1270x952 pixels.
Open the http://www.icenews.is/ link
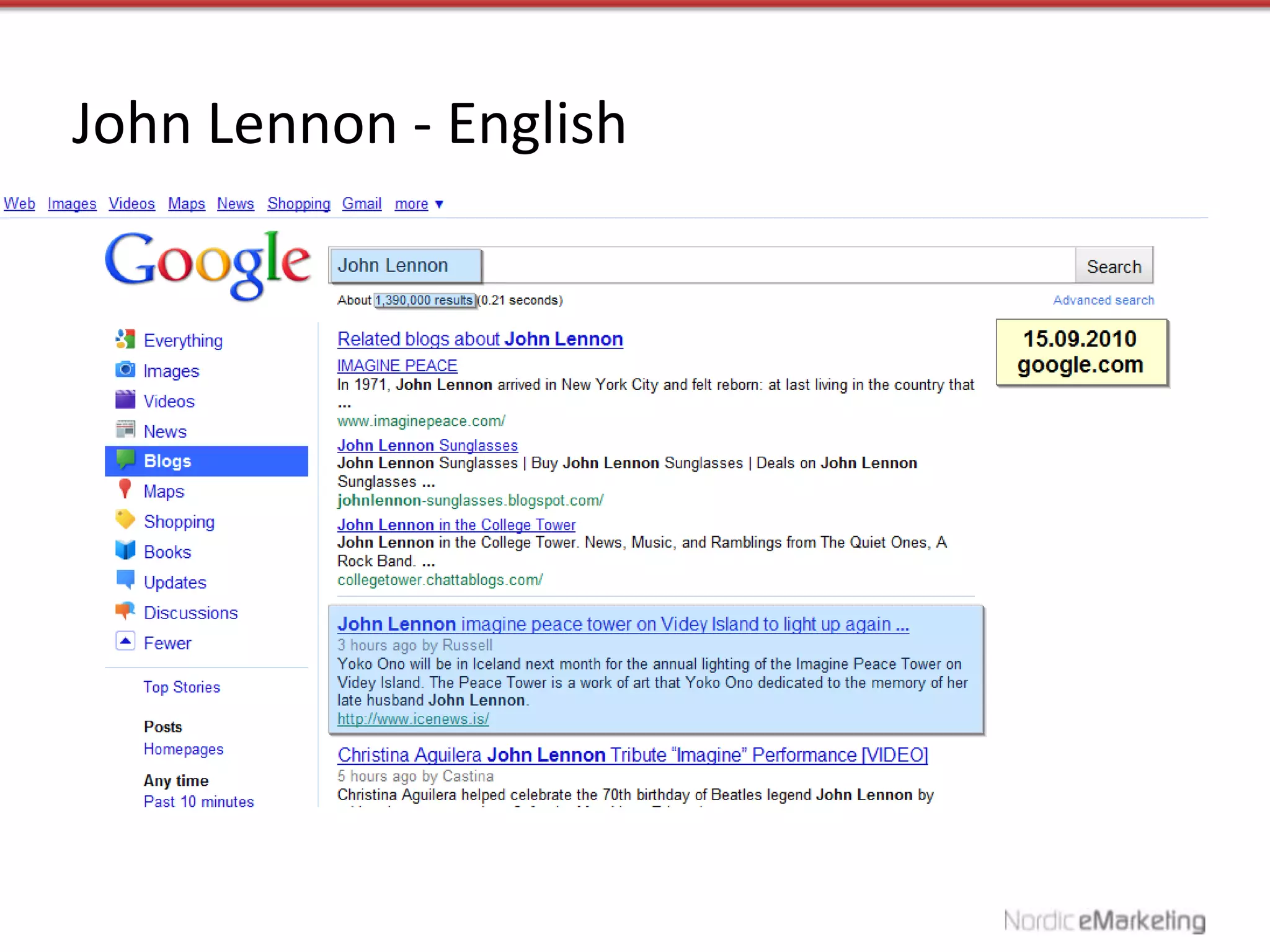pos(413,719)
